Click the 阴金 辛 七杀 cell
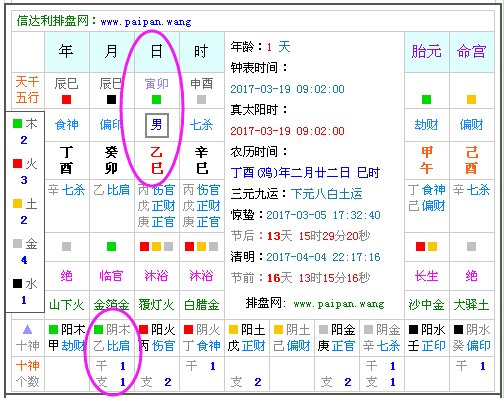Viewport: 504px width, 398px height. point(382,338)
